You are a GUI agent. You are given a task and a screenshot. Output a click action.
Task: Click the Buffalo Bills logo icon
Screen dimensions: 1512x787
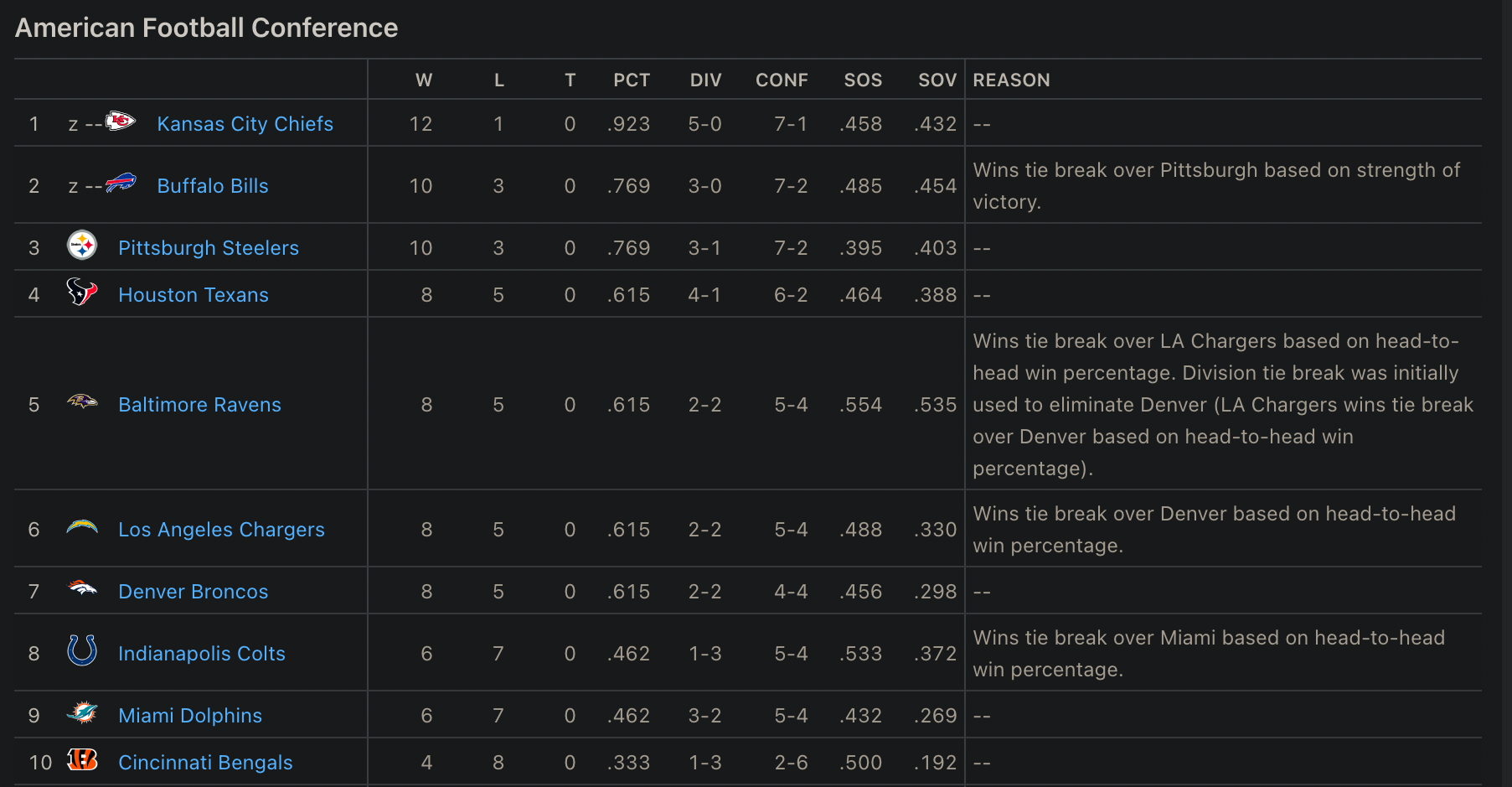(x=121, y=184)
